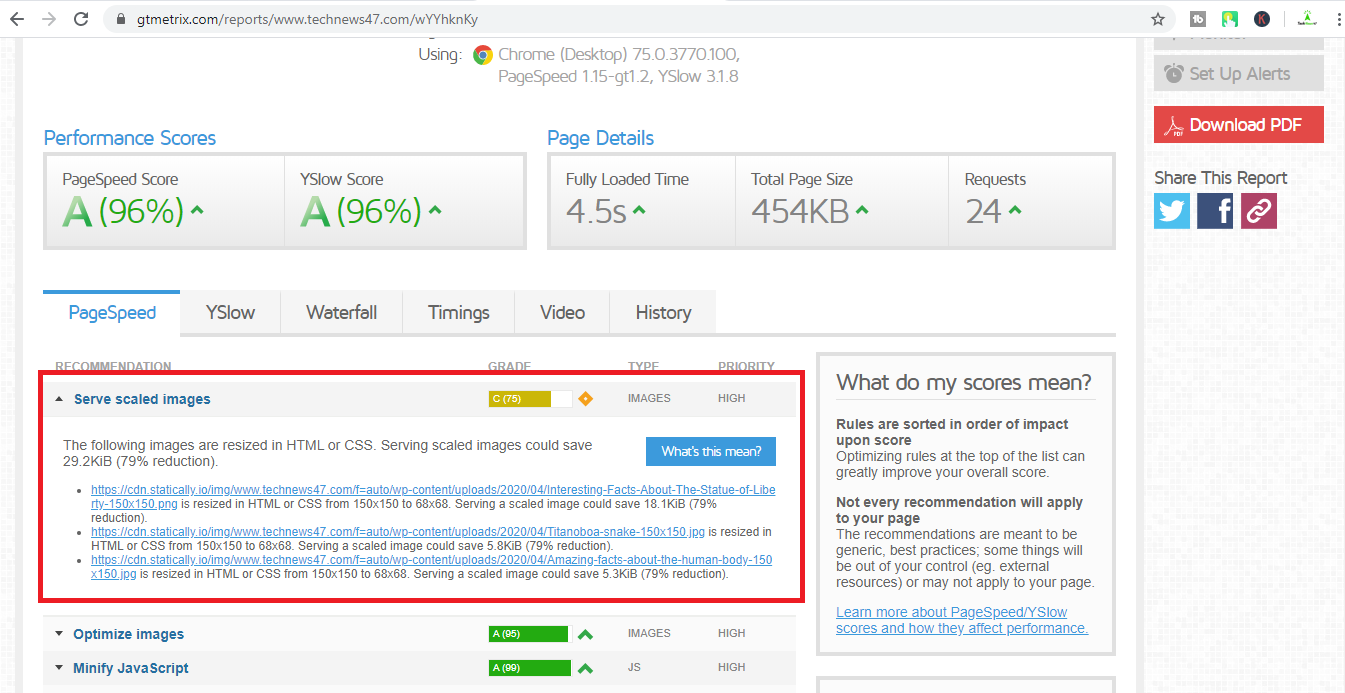
Task: Click IMAGES type on Serve scaled images row
Action: click(x=649, y=399)
